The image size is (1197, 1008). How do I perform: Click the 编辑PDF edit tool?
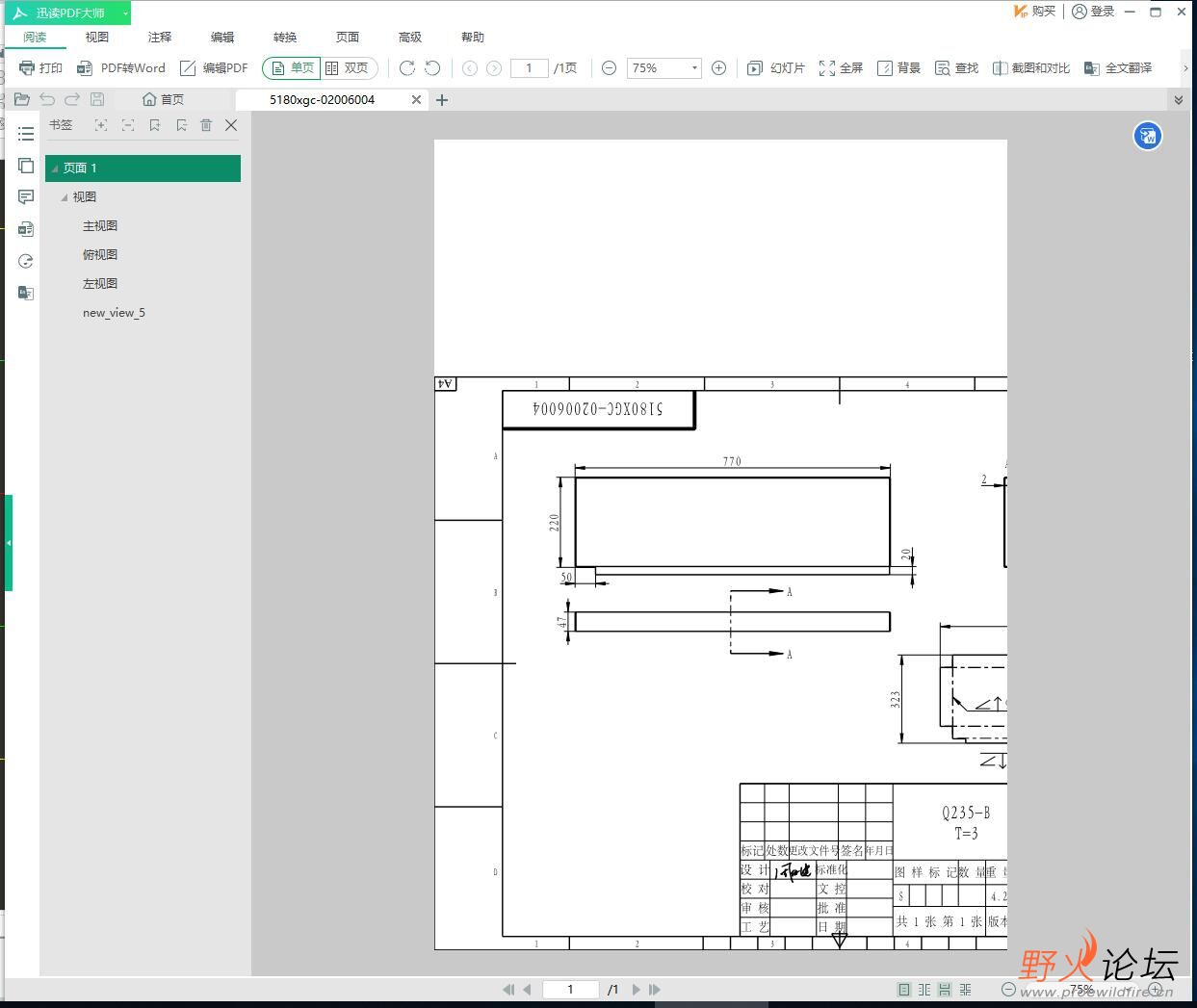pyautogui.click(x=214, y=68)
